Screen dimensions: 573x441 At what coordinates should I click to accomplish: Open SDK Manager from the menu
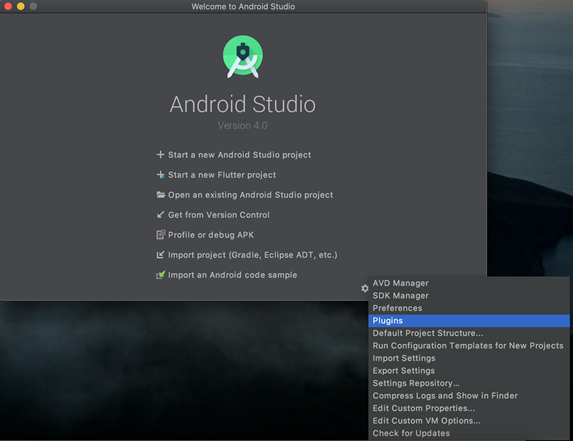469,296
